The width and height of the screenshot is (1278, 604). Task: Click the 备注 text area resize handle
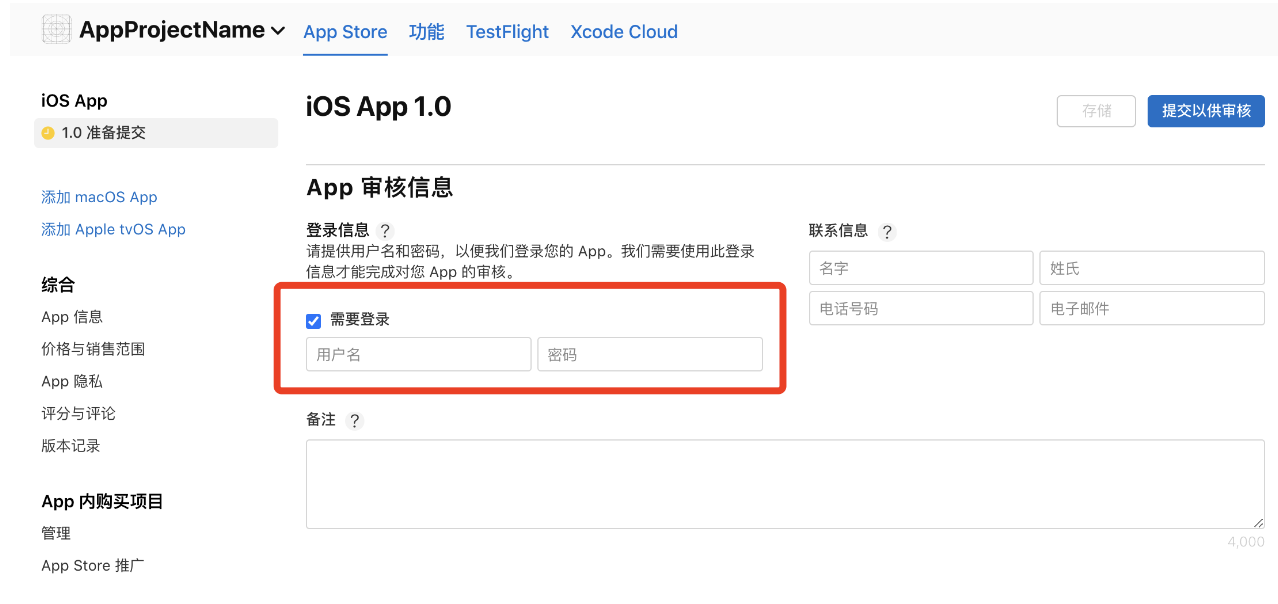(x=1259, y=523)
